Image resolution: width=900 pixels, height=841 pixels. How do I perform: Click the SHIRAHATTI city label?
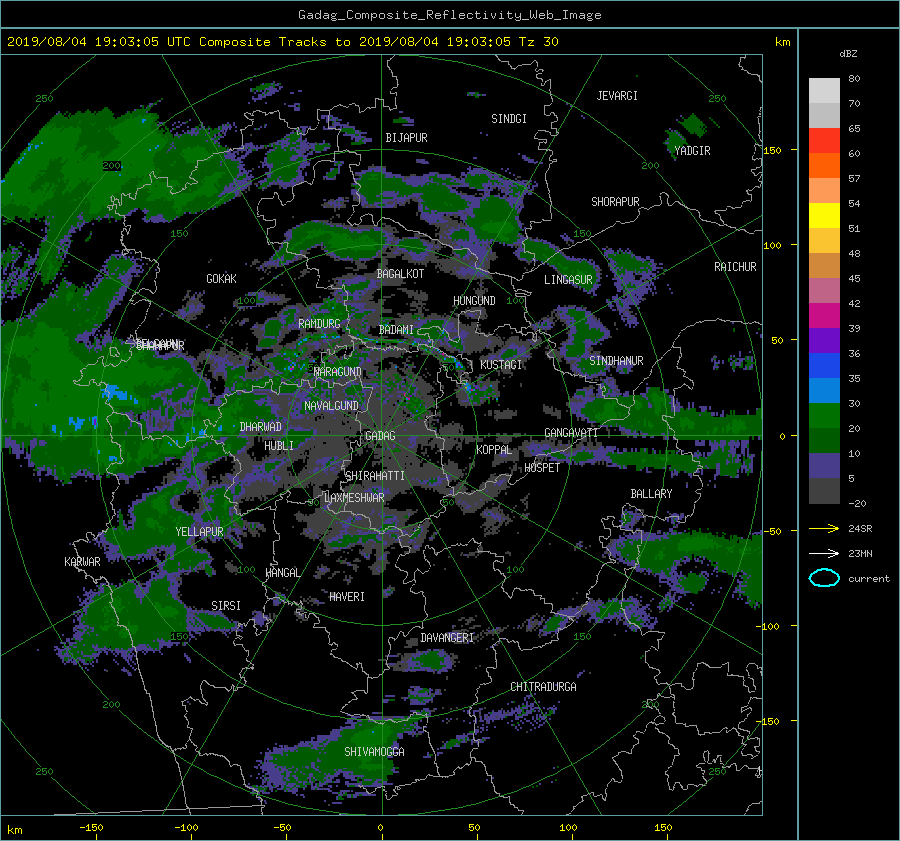pyautogui.click(x=375, y=476)
